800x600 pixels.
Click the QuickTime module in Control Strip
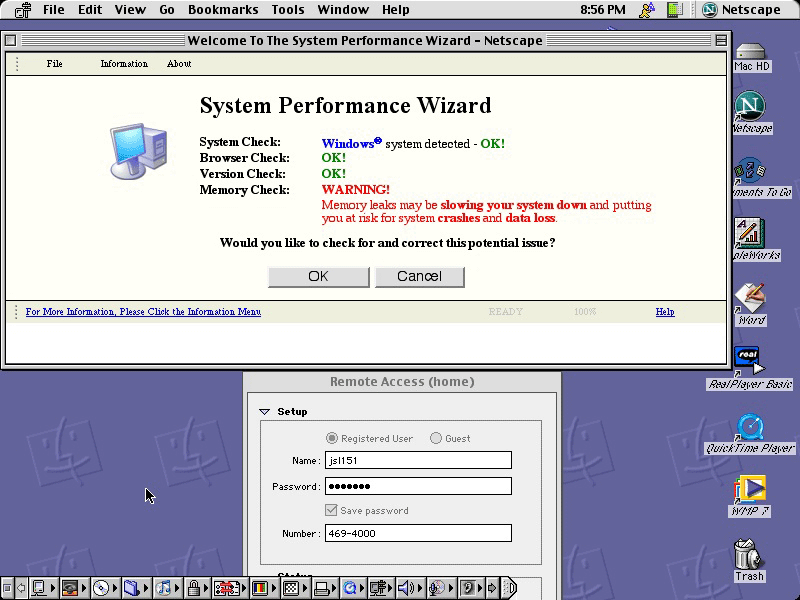350,588
